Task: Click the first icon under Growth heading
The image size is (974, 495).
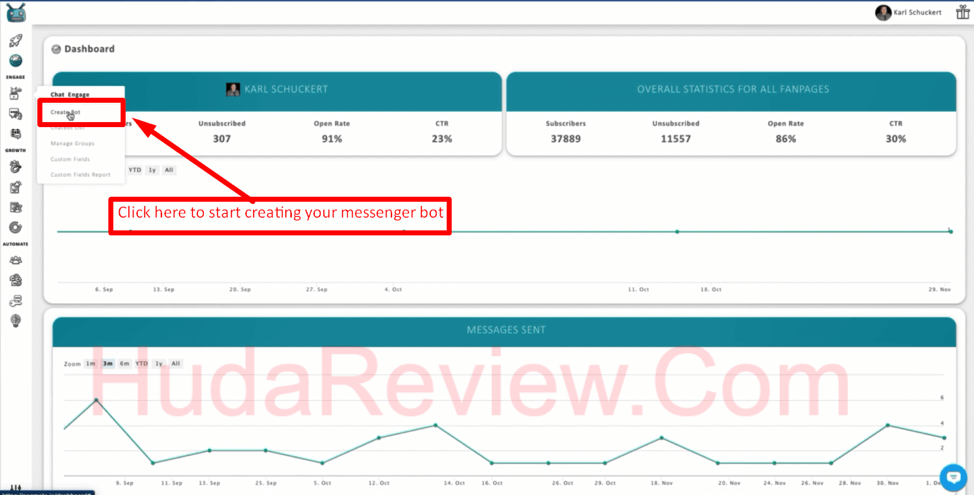Action: tap(16, 166)
